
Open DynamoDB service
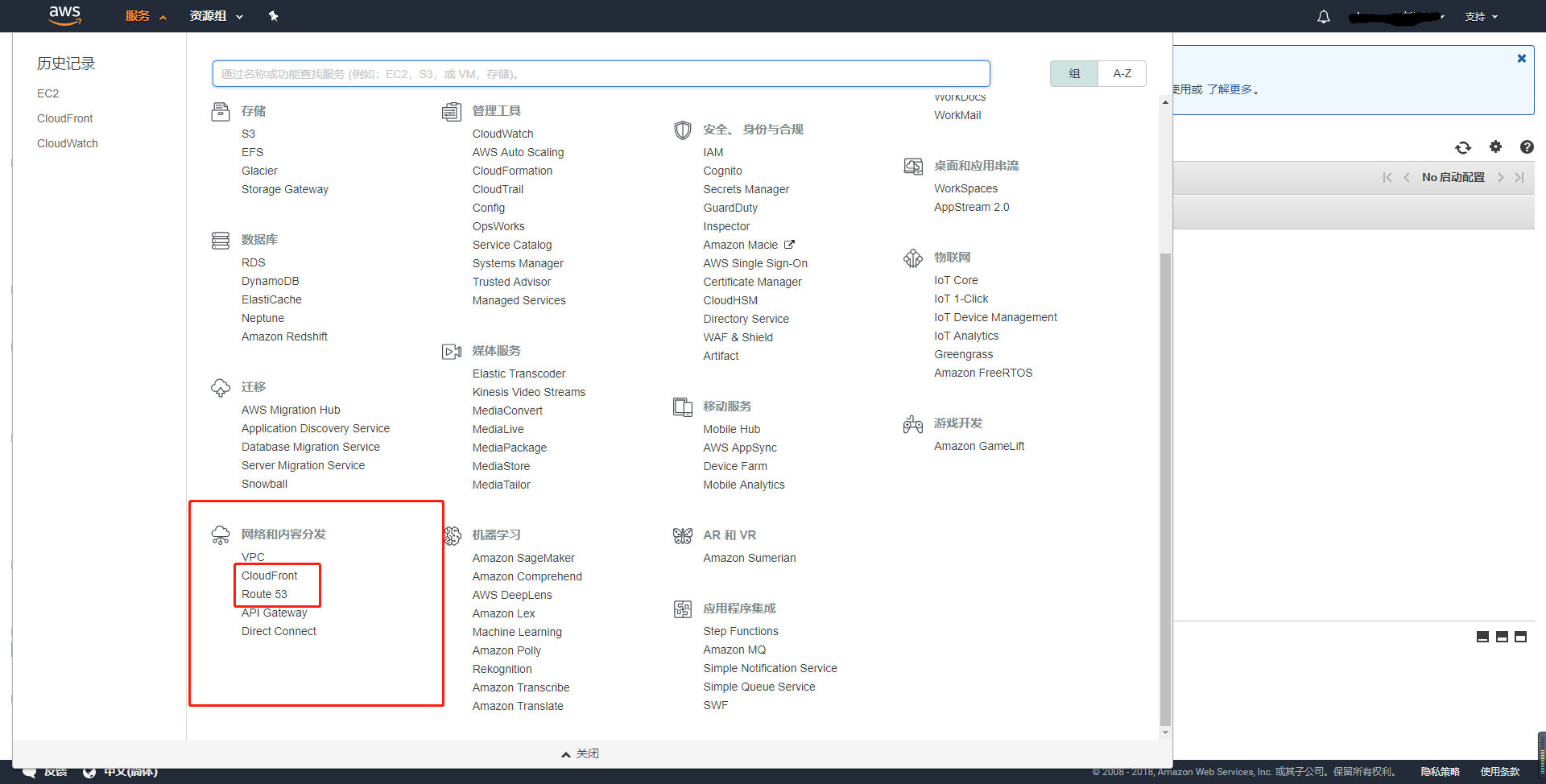click(270, 281)
